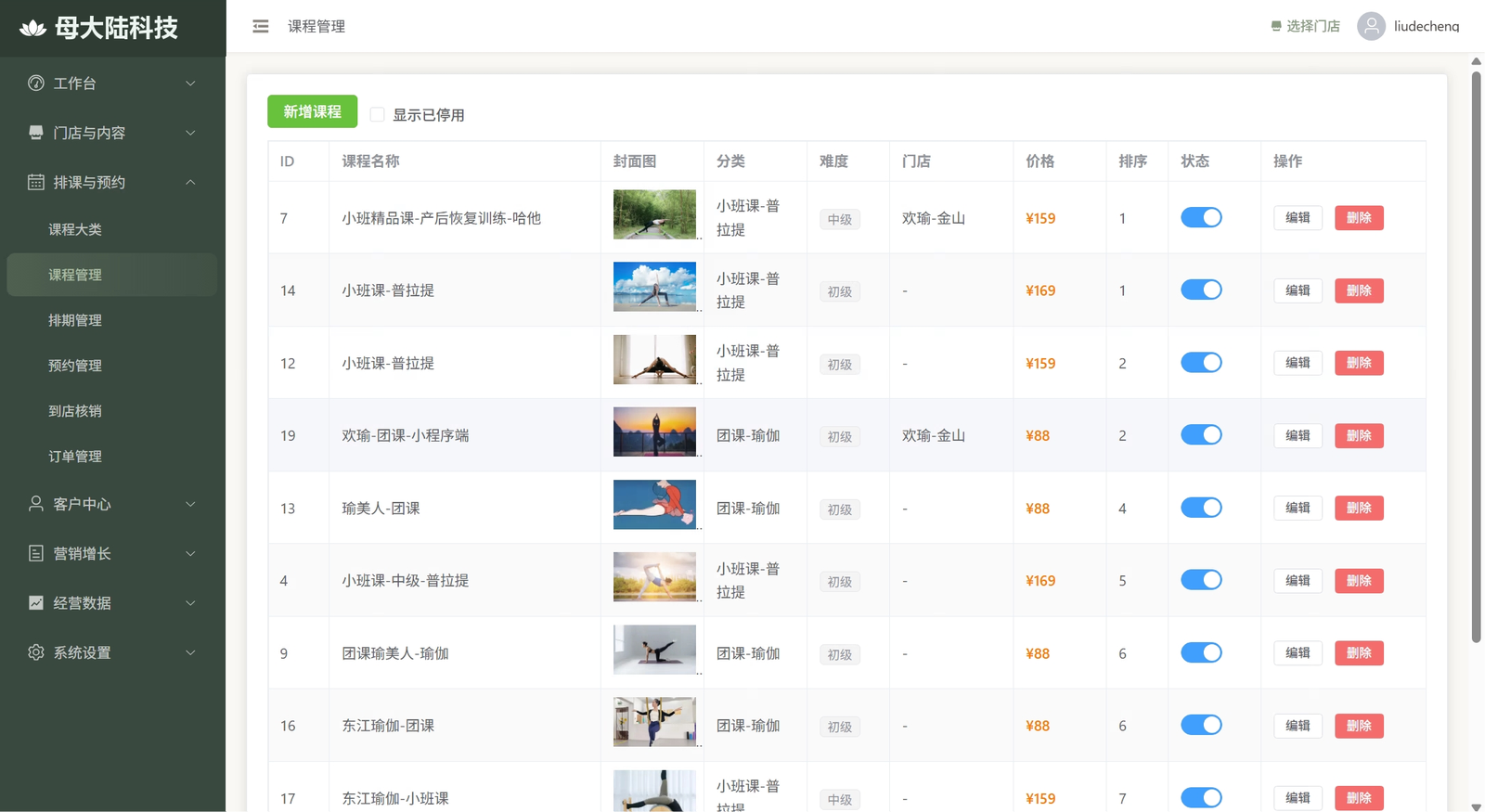The width and height of the screenshot is (1485, 812).
Task: Open cover thumbnail of 团课瑜美人-瑜伽
Action: point(654,650)
